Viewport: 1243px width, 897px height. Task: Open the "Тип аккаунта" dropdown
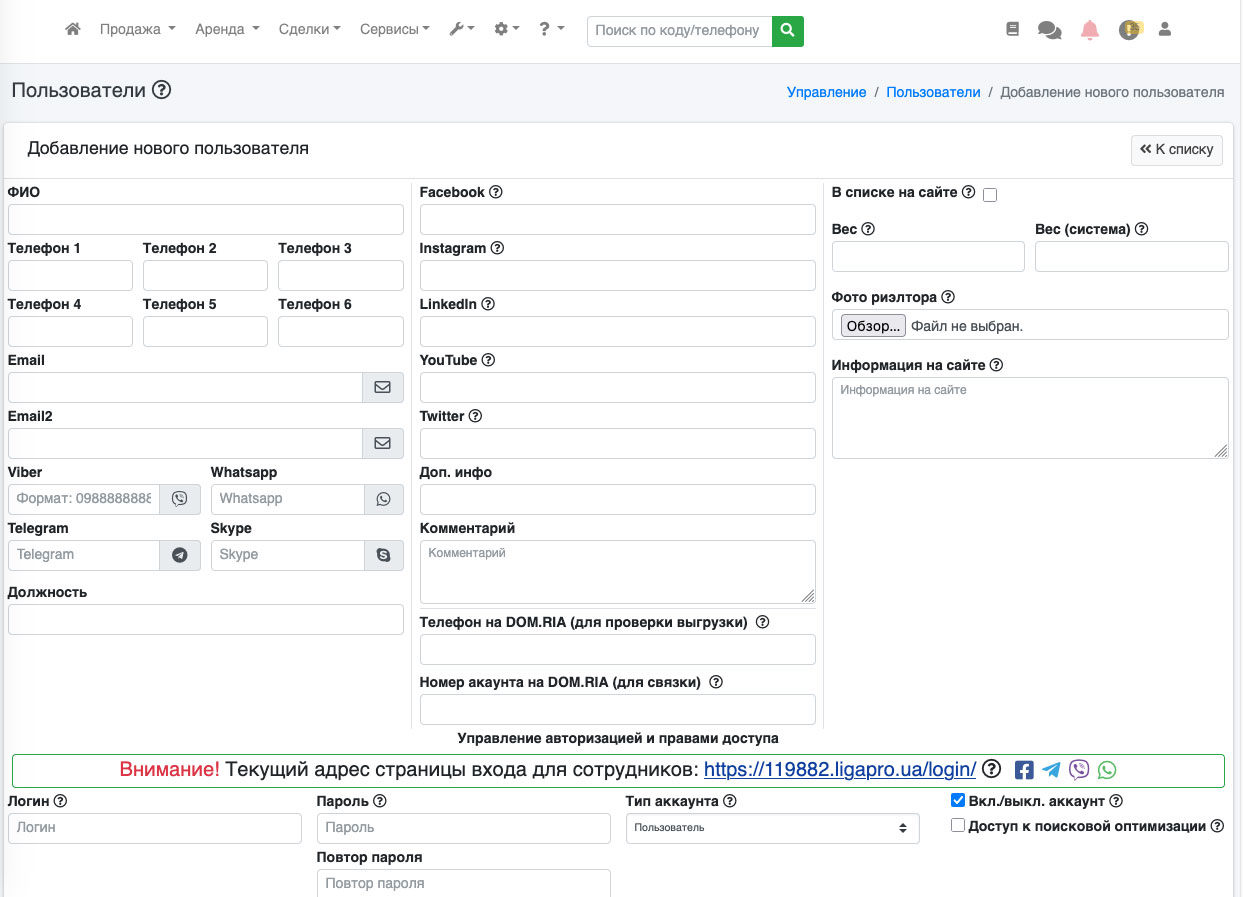click(772, 828)
